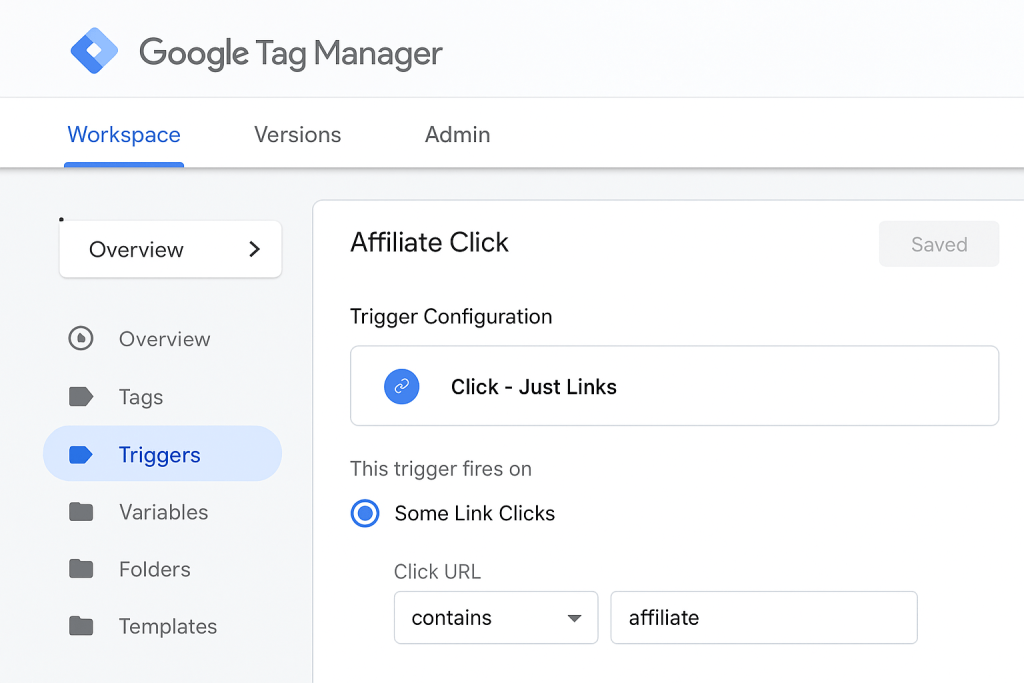The height and width of the screenshot is (683, 1024).
Task: Click the Overview workspace selector box
Action: pos(170,249)
